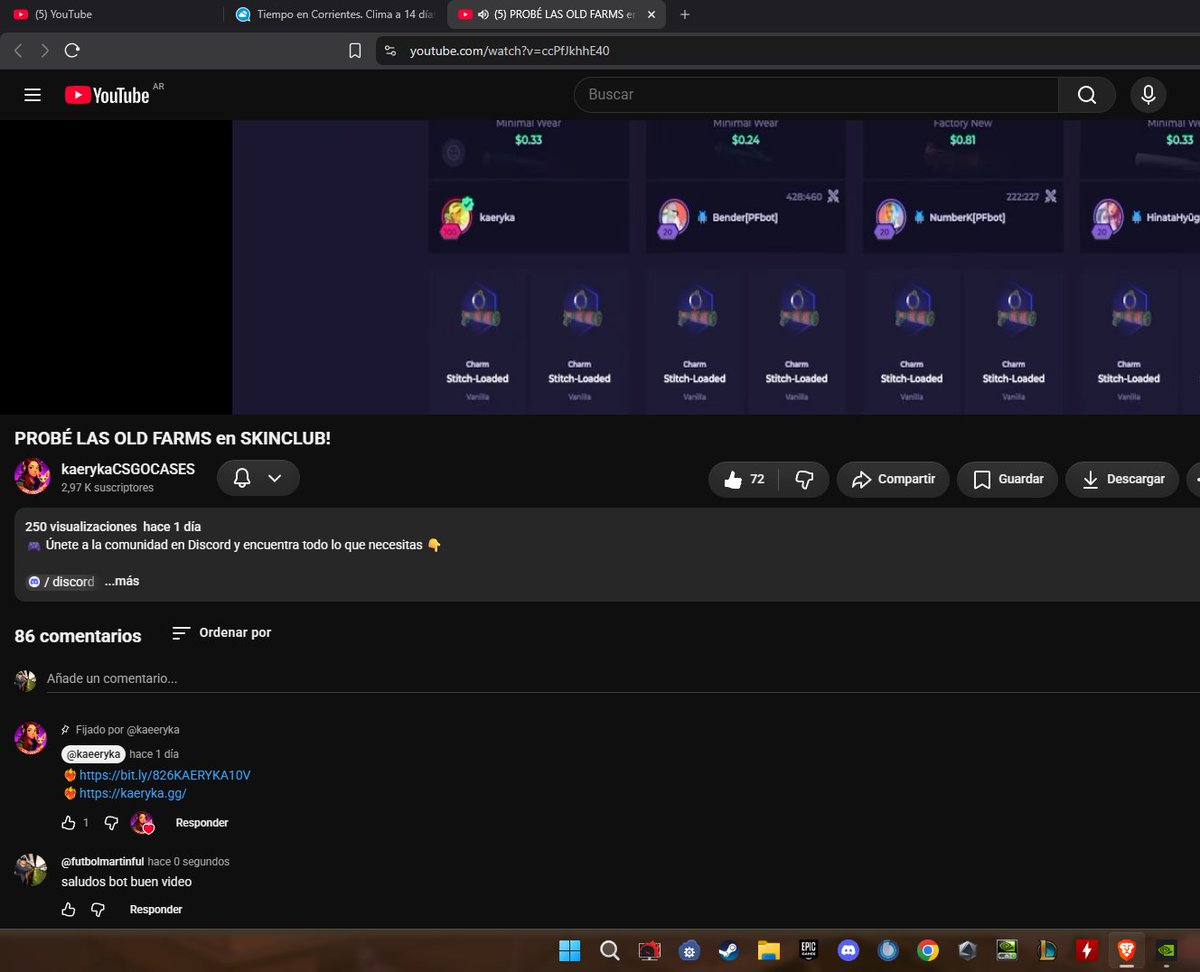Start voice search with the microphone
Viewport: 1200px width, 972px height.
[1148, 95]
